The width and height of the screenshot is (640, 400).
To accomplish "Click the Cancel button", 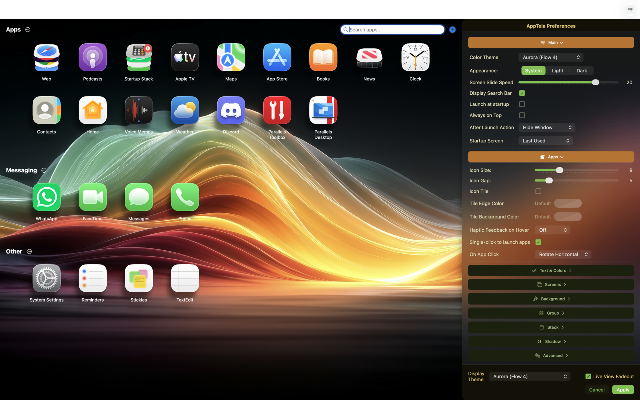I will click(596, 389).
